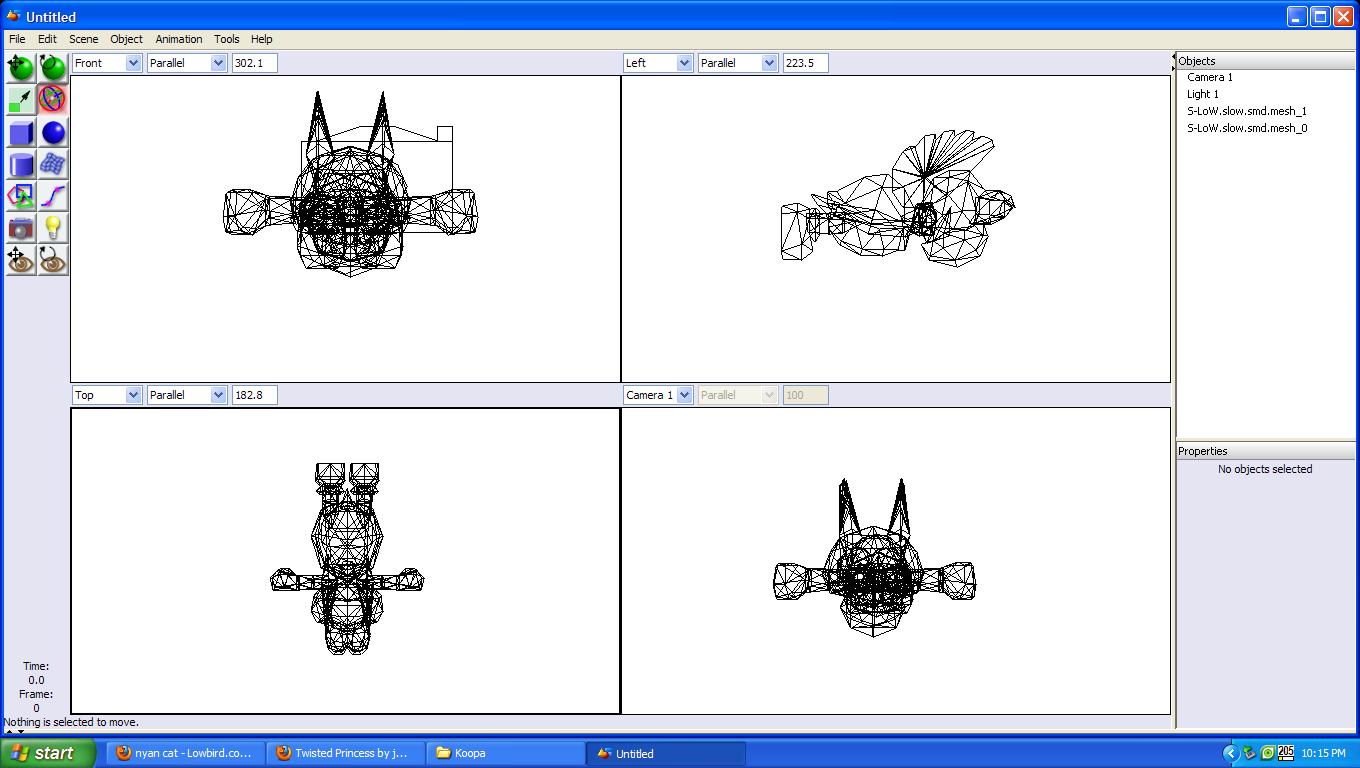This screenshot has width=1360, height=768.
Task: Click the 'Nothing is selected to move.' status text
Action: 71,722
